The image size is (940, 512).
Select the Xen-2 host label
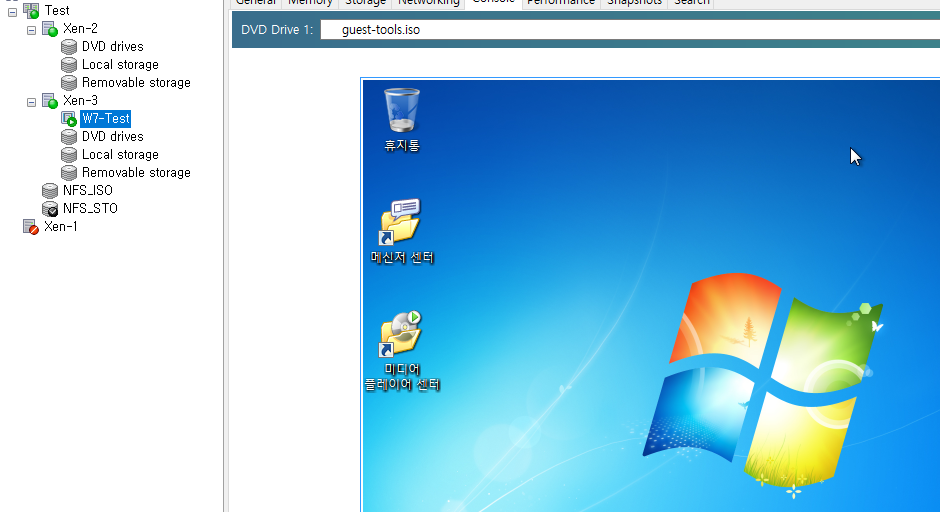80,29
